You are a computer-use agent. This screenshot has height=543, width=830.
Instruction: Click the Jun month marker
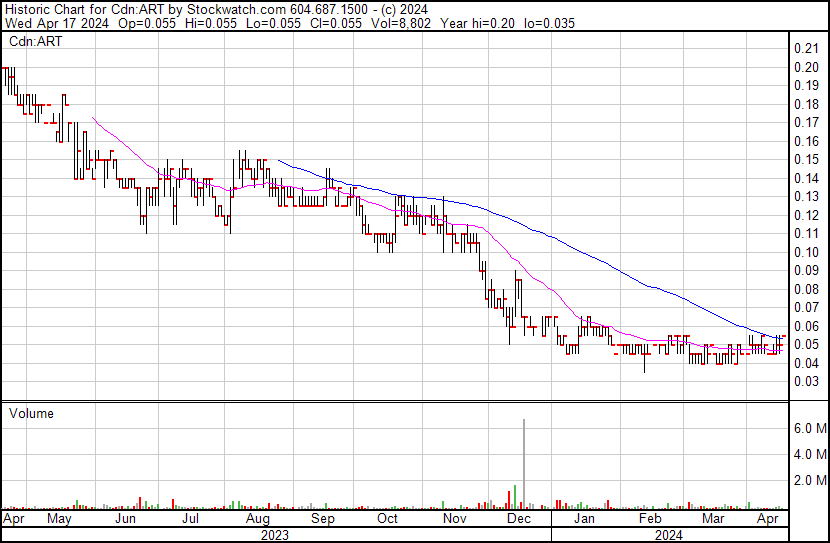125,519
